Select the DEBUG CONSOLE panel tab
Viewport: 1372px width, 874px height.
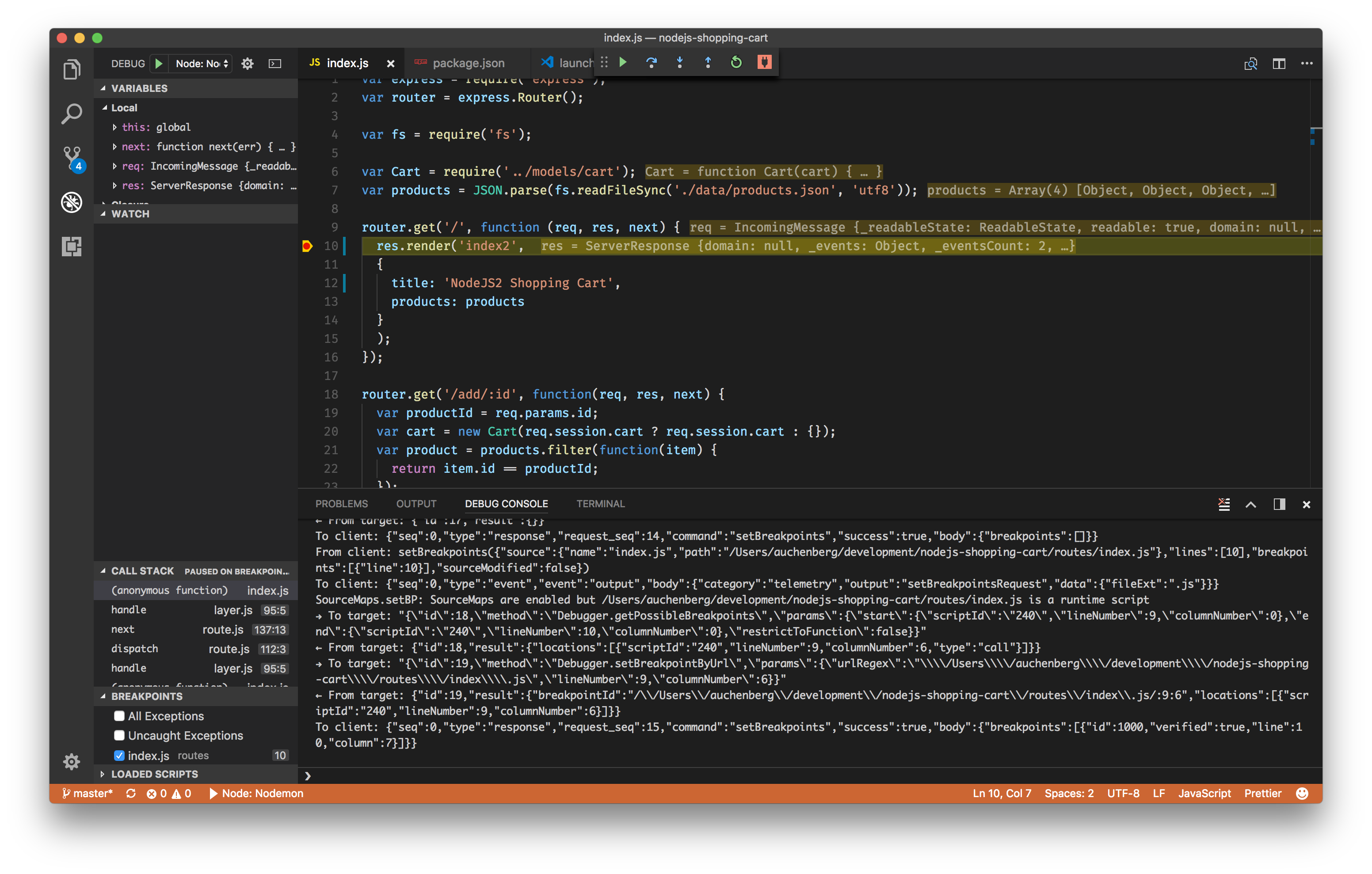click(x=506, y=504)
